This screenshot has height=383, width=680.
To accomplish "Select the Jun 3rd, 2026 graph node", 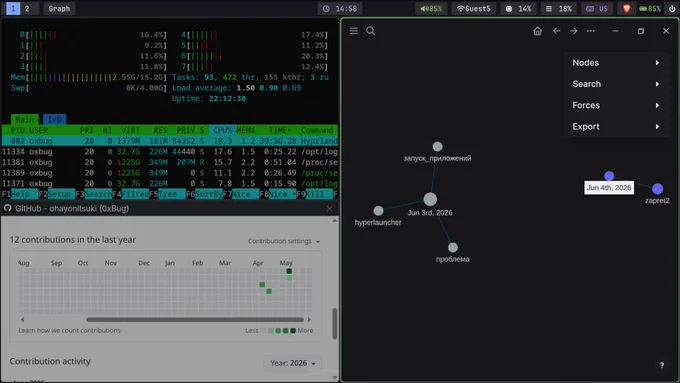I will pos(430,200).
